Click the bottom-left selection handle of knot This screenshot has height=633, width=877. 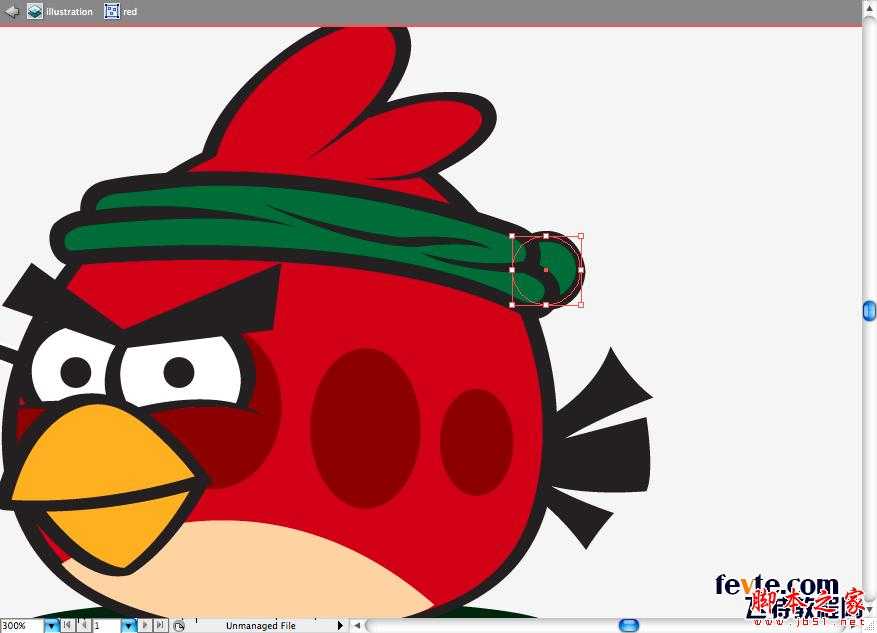[512, 305]
